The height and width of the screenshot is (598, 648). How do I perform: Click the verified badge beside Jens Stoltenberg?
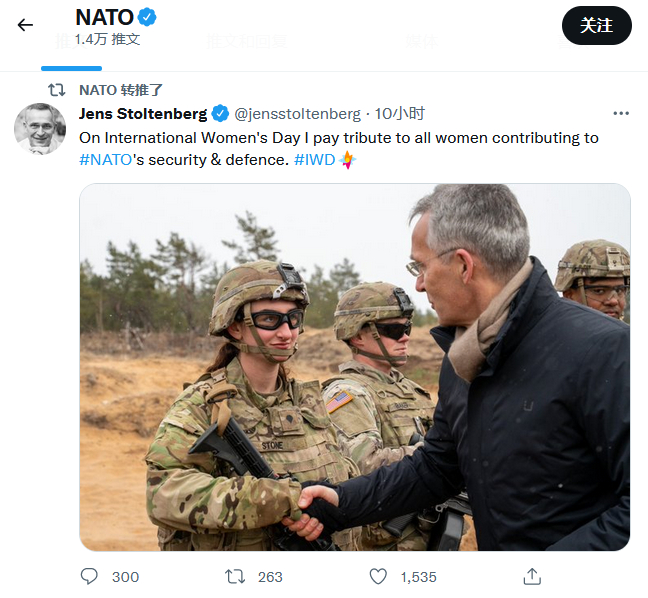(x=220, y=113)
